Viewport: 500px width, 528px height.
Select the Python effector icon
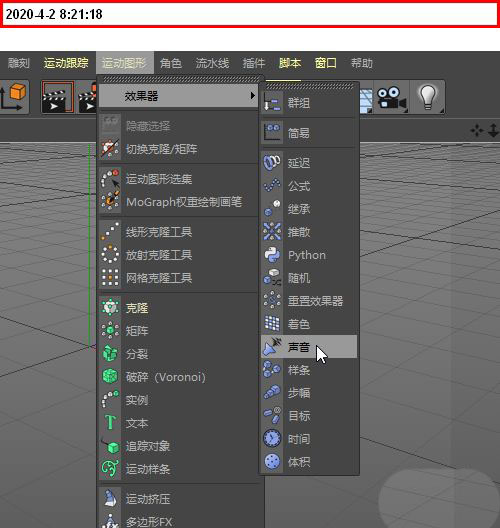click(x=272, y=255)
